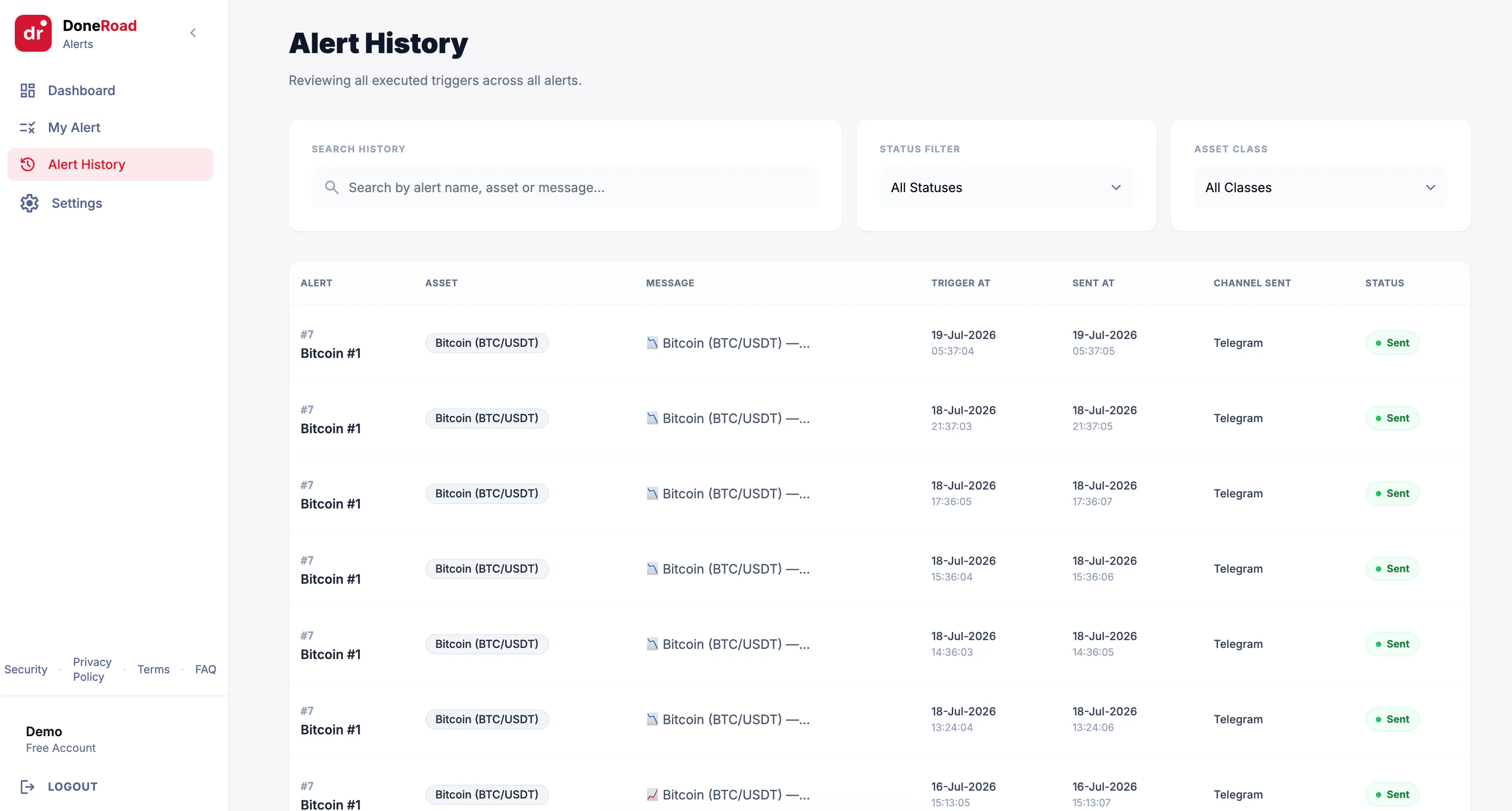Click the TRIGGER AT column header
This screenshot has height=811, width=1512.
[x=961, y=283]
